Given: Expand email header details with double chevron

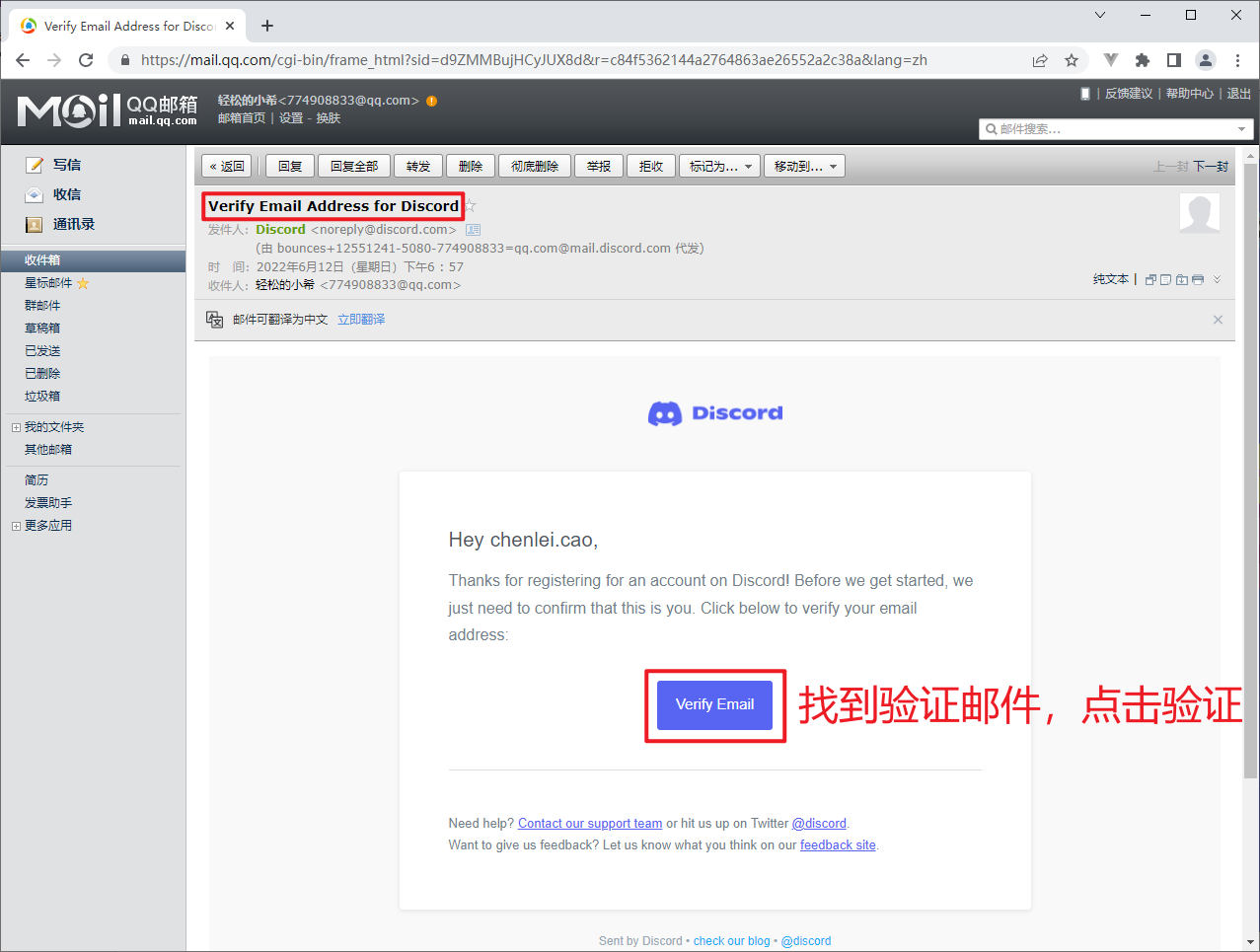Looking at the screenshot, I should (1217, 280).
